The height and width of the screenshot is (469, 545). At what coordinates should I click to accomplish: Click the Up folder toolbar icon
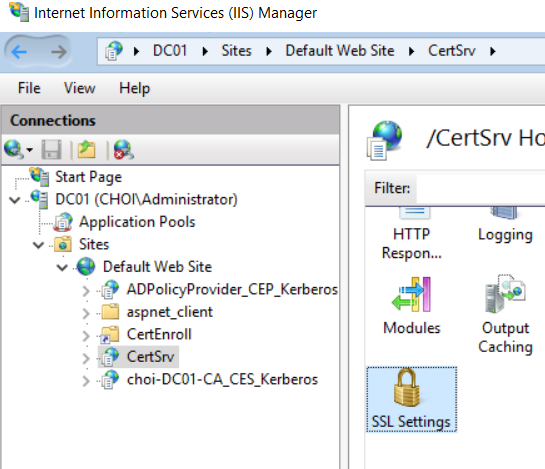point(86,149)
